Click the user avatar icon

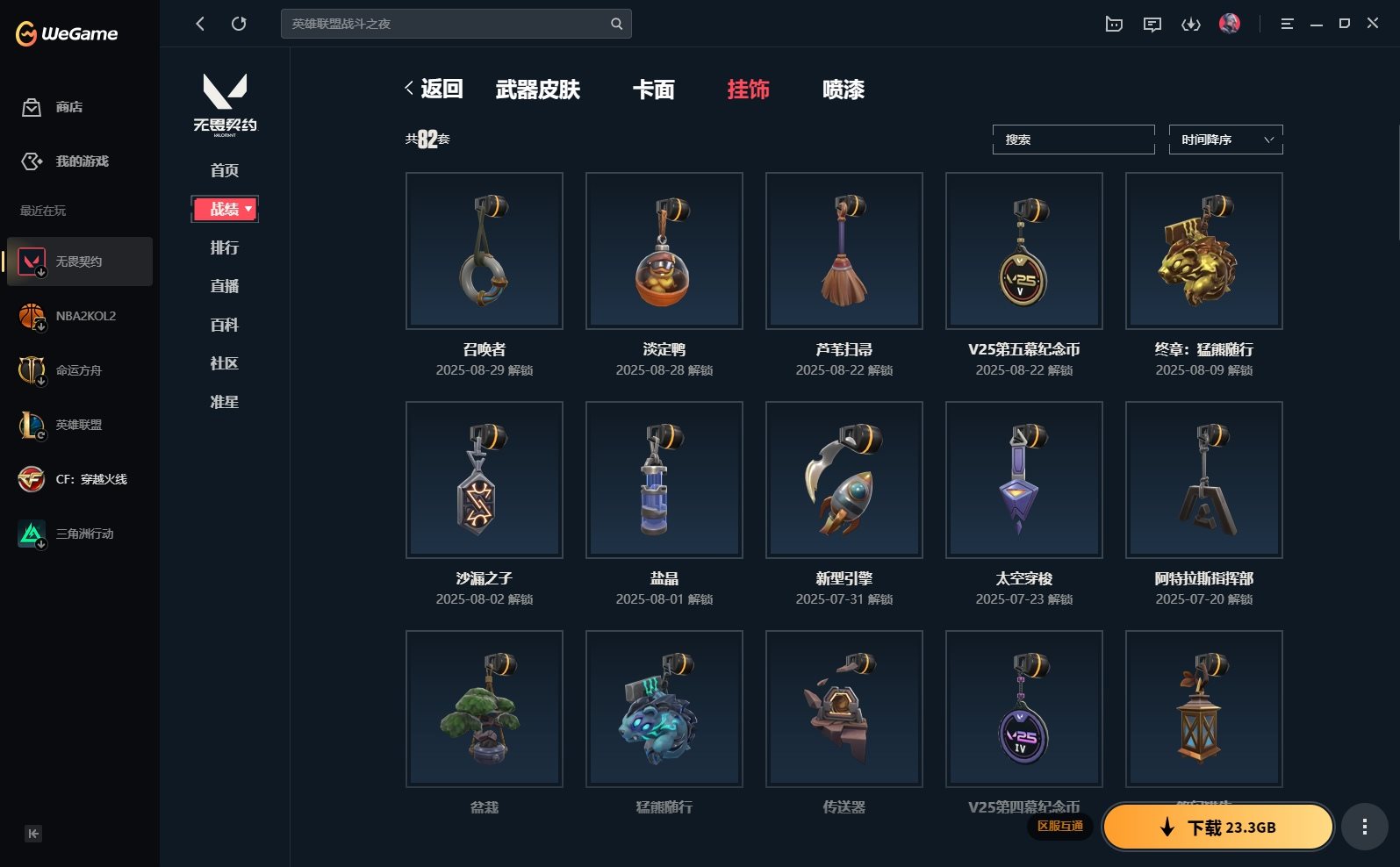pyautogui.click(x=1230, y=24)
